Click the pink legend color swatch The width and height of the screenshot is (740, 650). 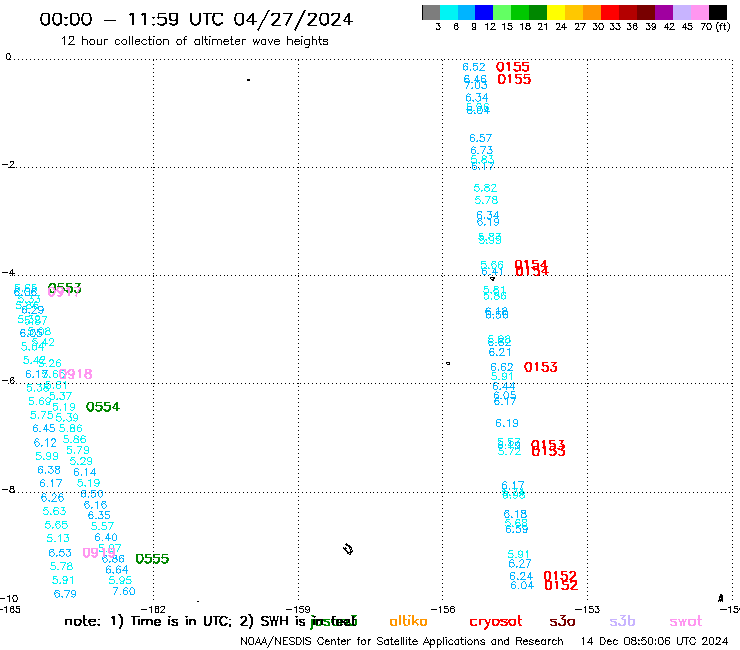(x=699, y=12)
